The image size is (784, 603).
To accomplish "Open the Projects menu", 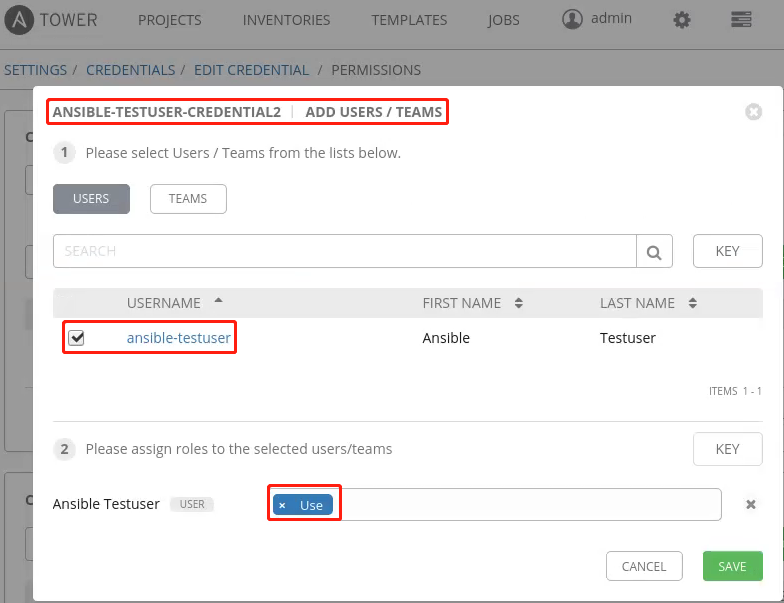I will [x=169, y=20].
